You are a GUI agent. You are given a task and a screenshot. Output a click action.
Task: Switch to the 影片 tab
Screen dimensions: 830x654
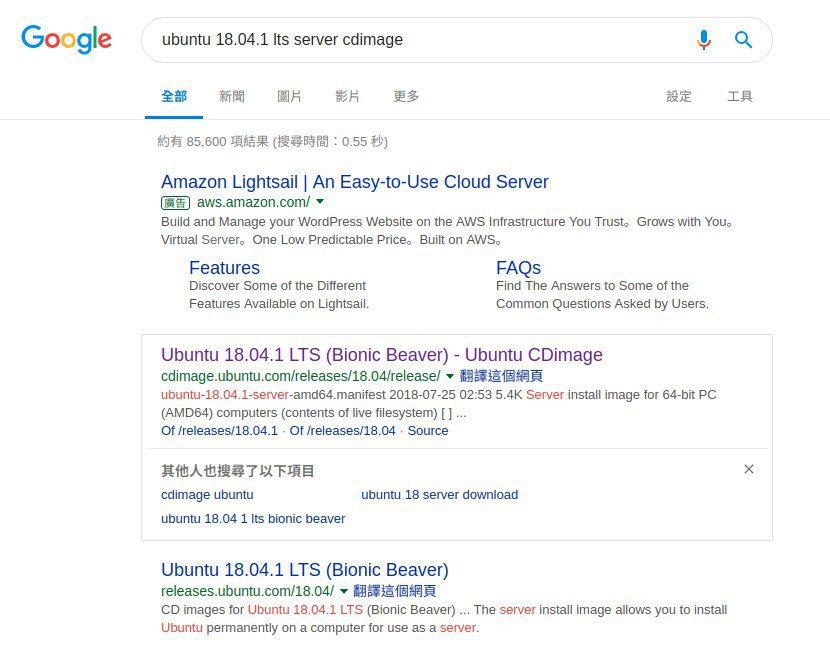tap(347, 96)
